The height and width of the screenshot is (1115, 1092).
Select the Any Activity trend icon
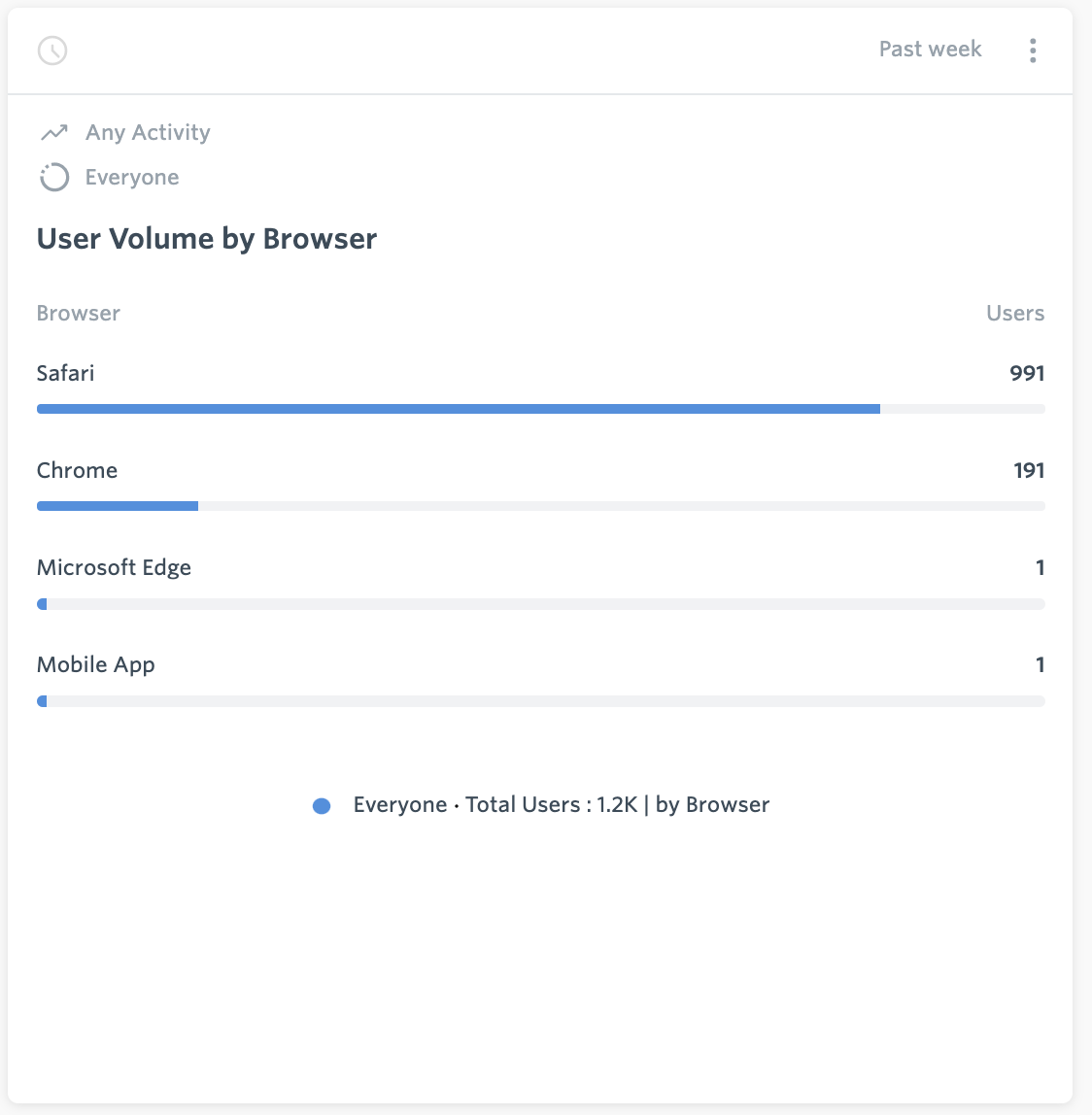[52, 132]
